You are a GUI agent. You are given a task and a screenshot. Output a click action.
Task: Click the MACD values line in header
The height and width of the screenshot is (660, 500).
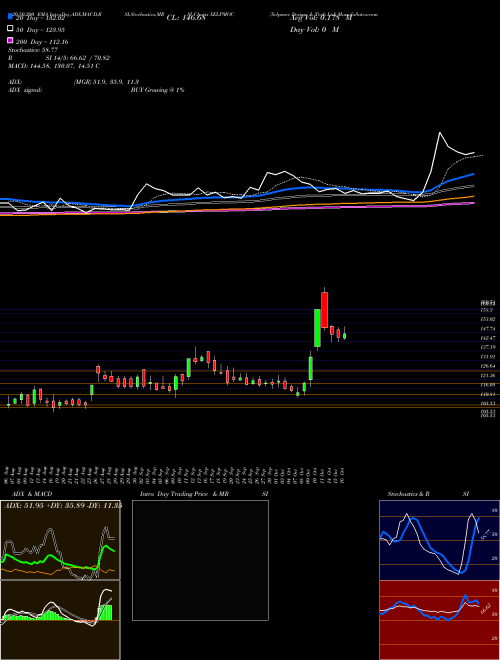(x=54, y=66)
